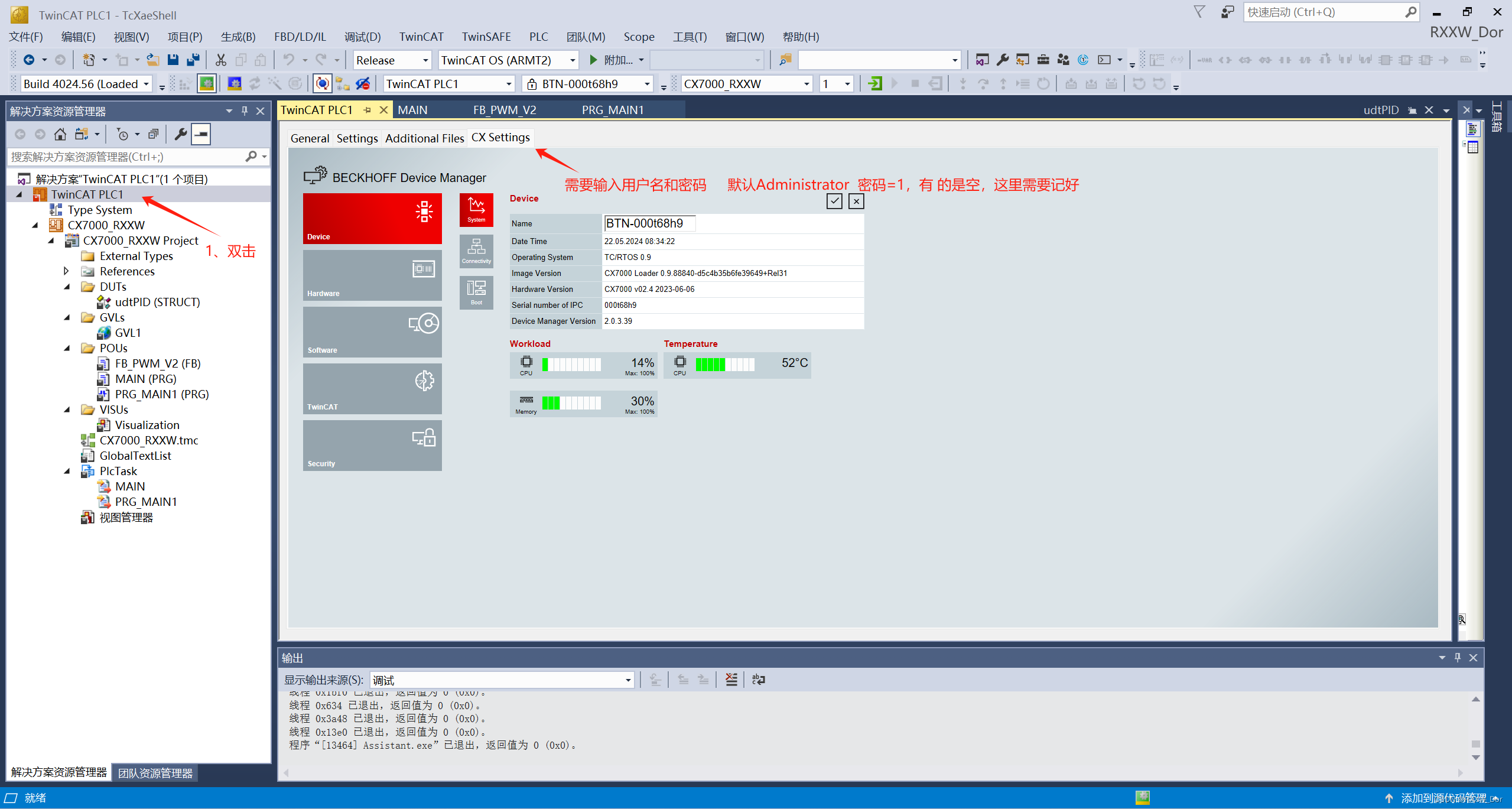Select the CPU workload progress bar
This screenshot has height=809, width=1512.
571,364
